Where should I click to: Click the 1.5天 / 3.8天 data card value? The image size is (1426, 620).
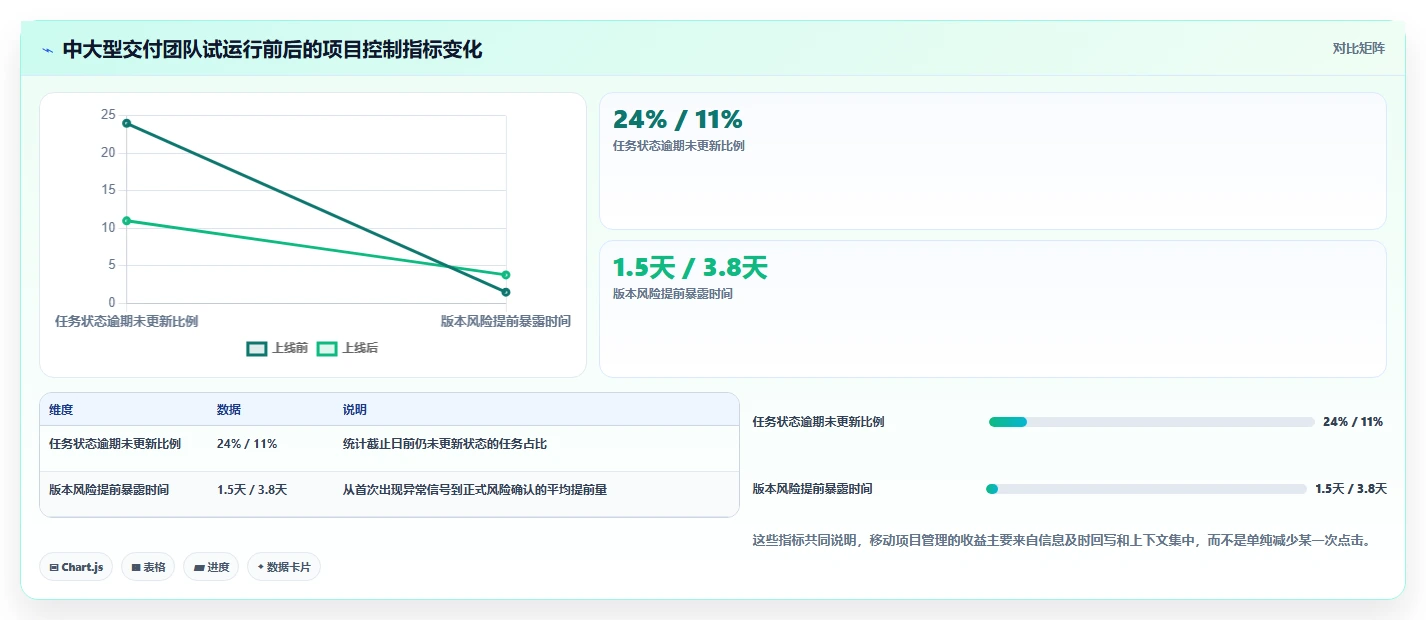[x=690, y=268]
